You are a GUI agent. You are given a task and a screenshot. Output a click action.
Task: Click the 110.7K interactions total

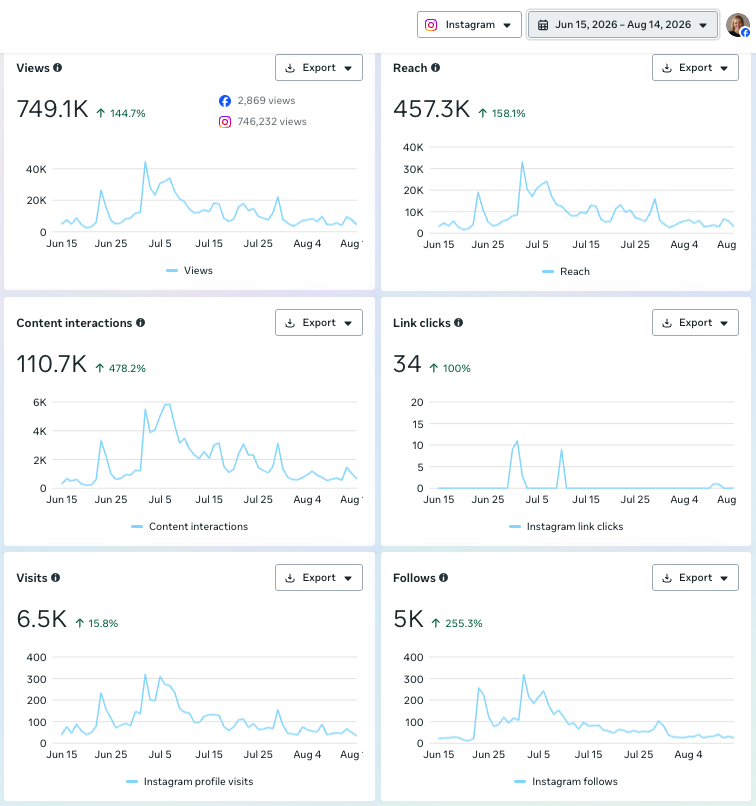point(51,364)
